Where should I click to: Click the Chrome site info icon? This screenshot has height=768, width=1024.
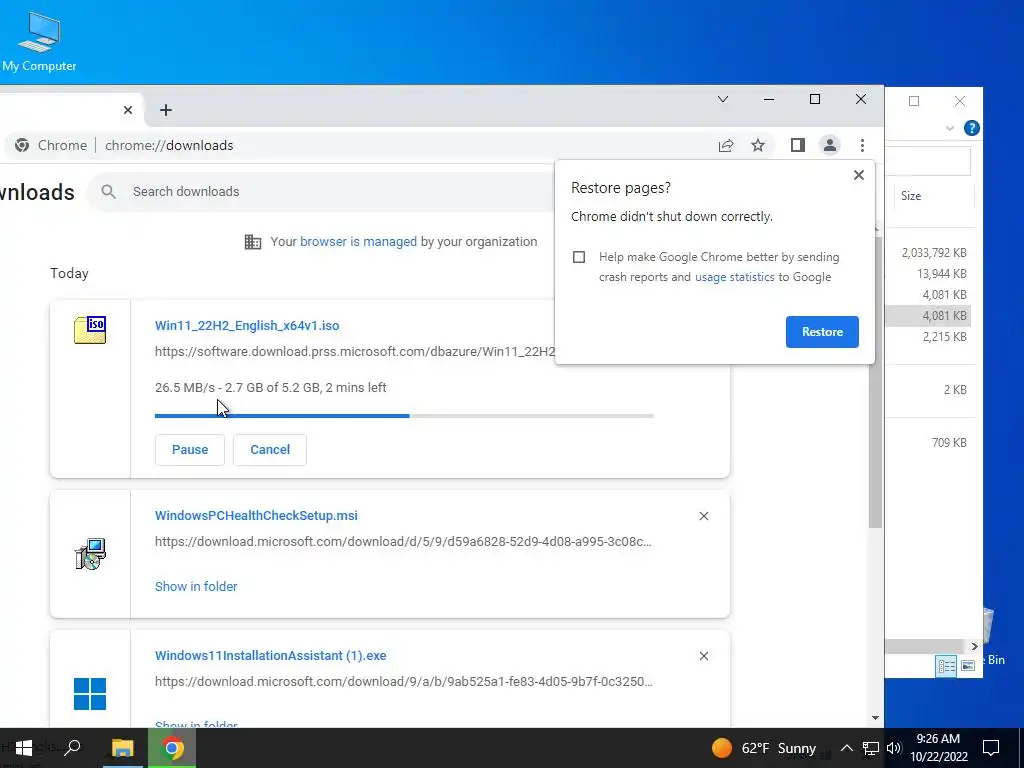point(22,145)
